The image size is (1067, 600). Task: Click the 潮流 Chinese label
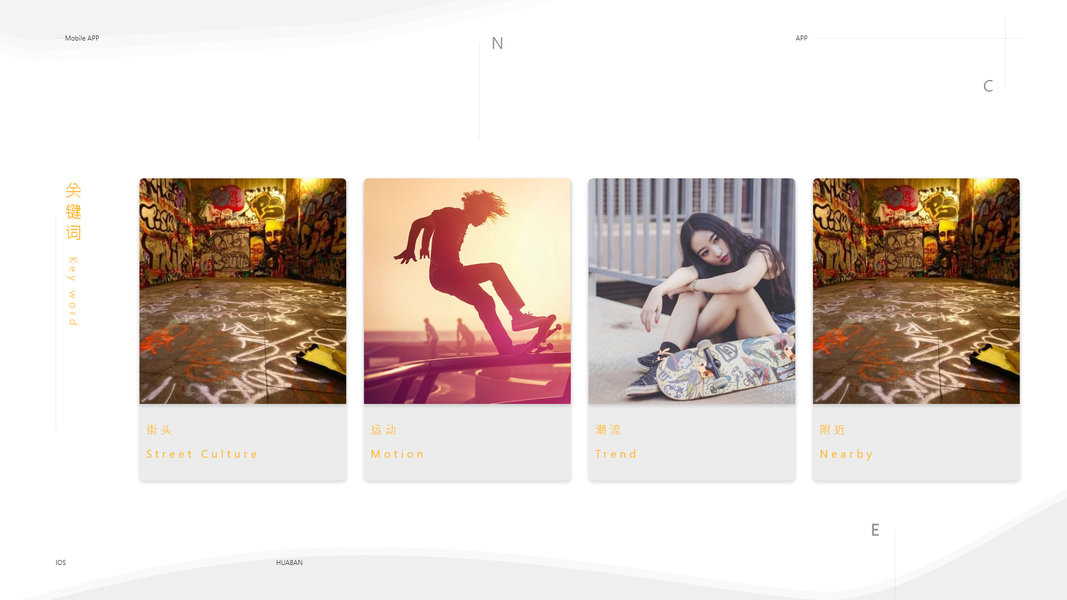click(608, 430)
